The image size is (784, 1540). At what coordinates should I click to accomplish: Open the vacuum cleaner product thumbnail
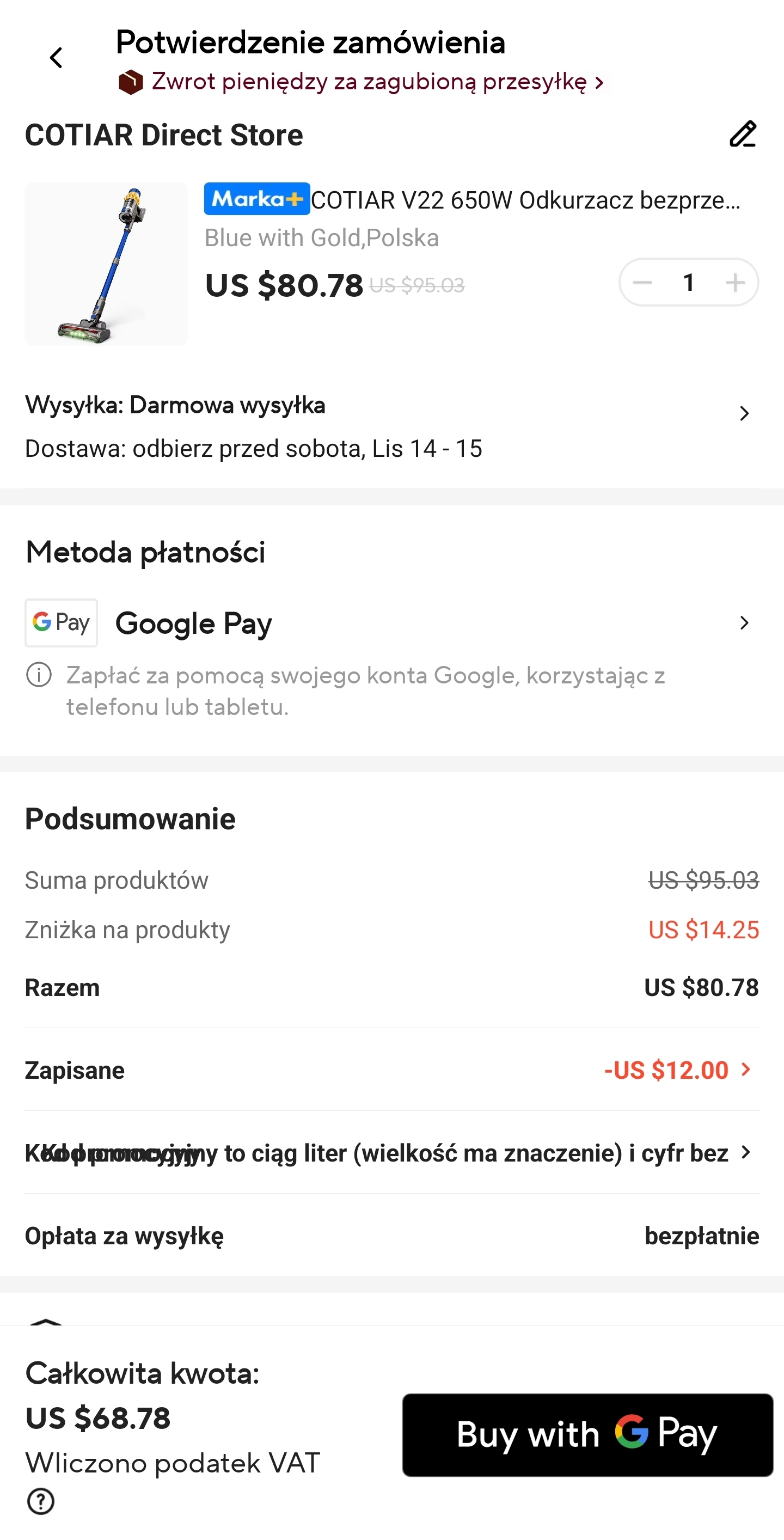pos(106,264)
